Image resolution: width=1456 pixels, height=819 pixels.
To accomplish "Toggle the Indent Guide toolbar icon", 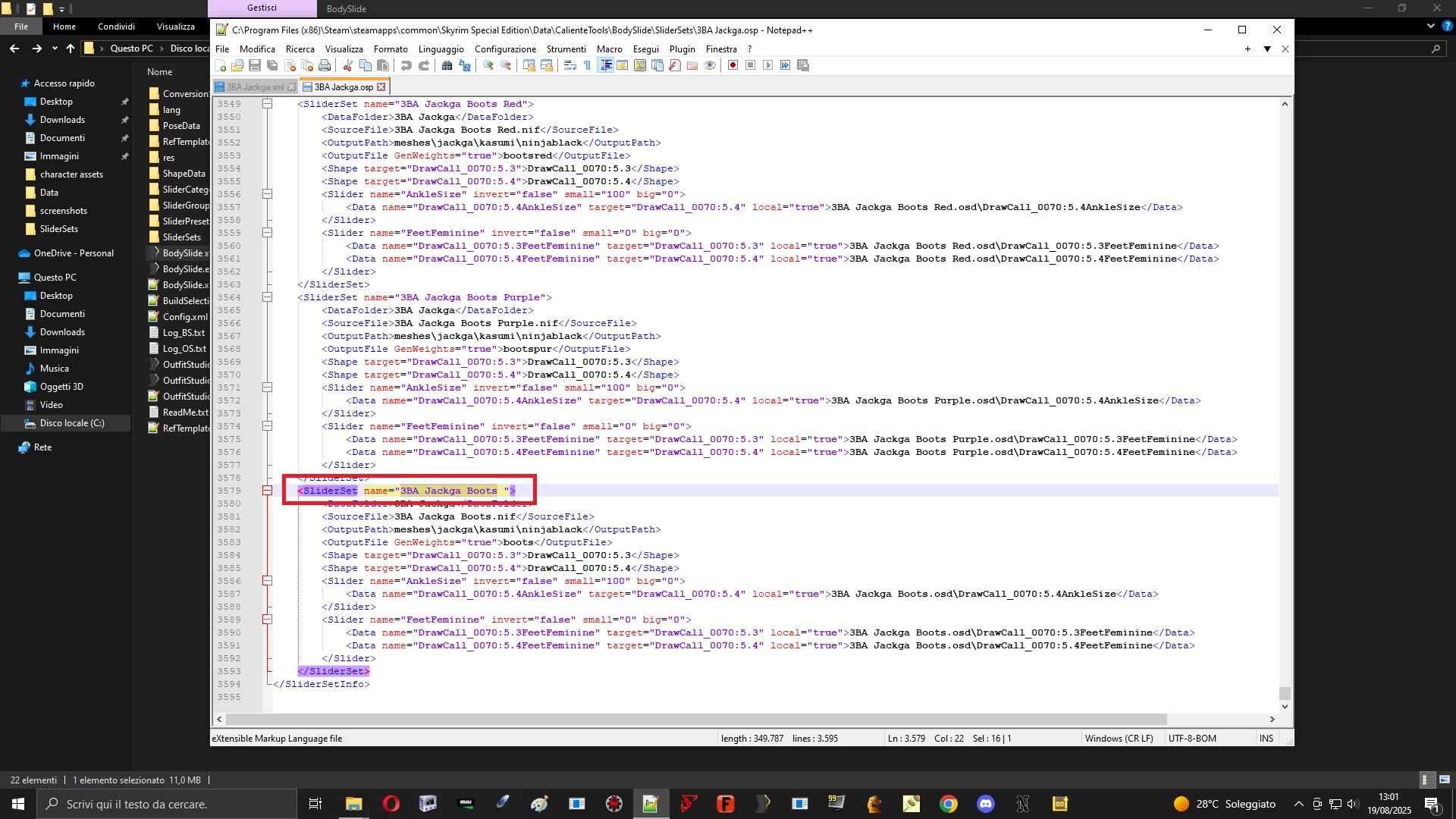I will point(606,65).
